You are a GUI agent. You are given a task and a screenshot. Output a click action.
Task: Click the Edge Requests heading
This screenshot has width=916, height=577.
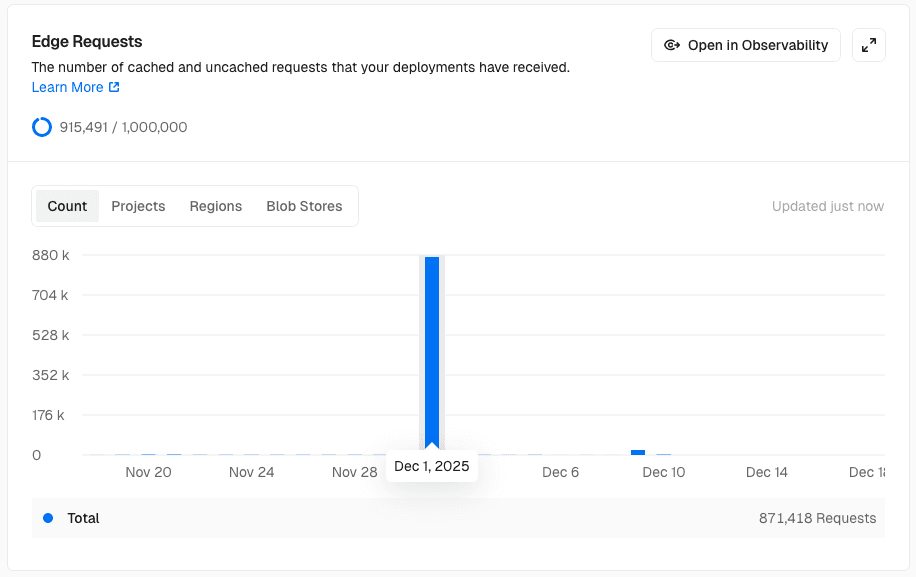(x=87, y=42)
